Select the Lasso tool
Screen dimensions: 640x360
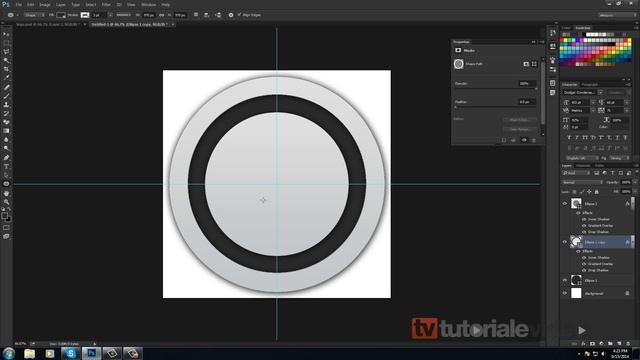tap(6, 52)
